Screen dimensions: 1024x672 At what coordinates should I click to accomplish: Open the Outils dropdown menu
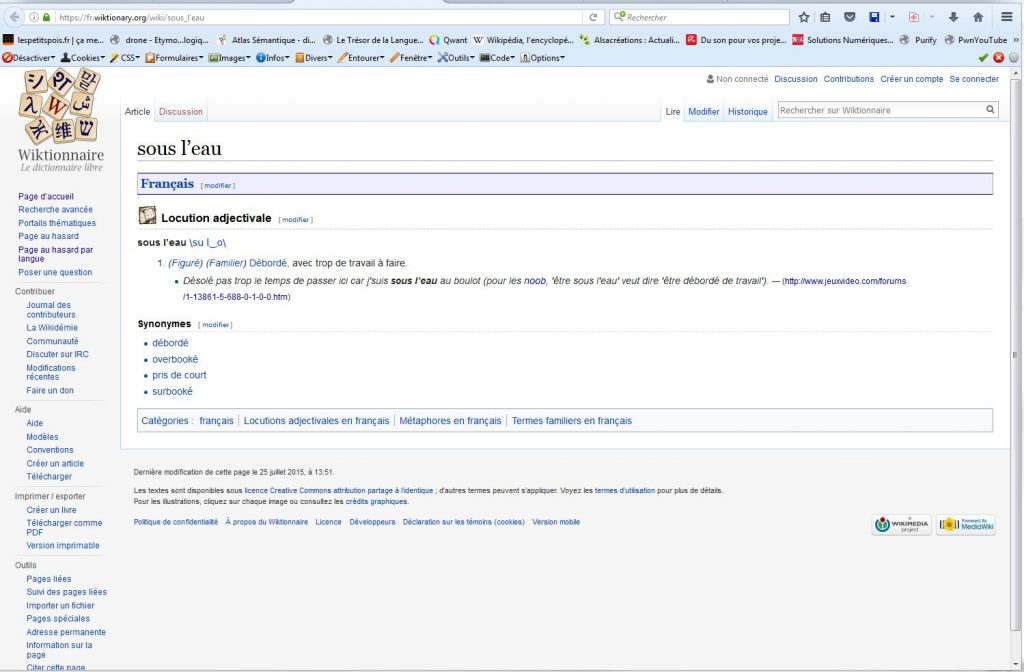click(x=457, y=58)
